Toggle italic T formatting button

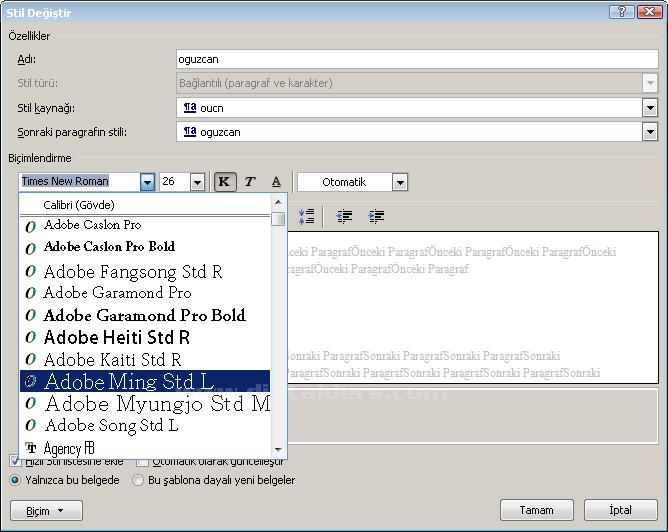[250, 181]
